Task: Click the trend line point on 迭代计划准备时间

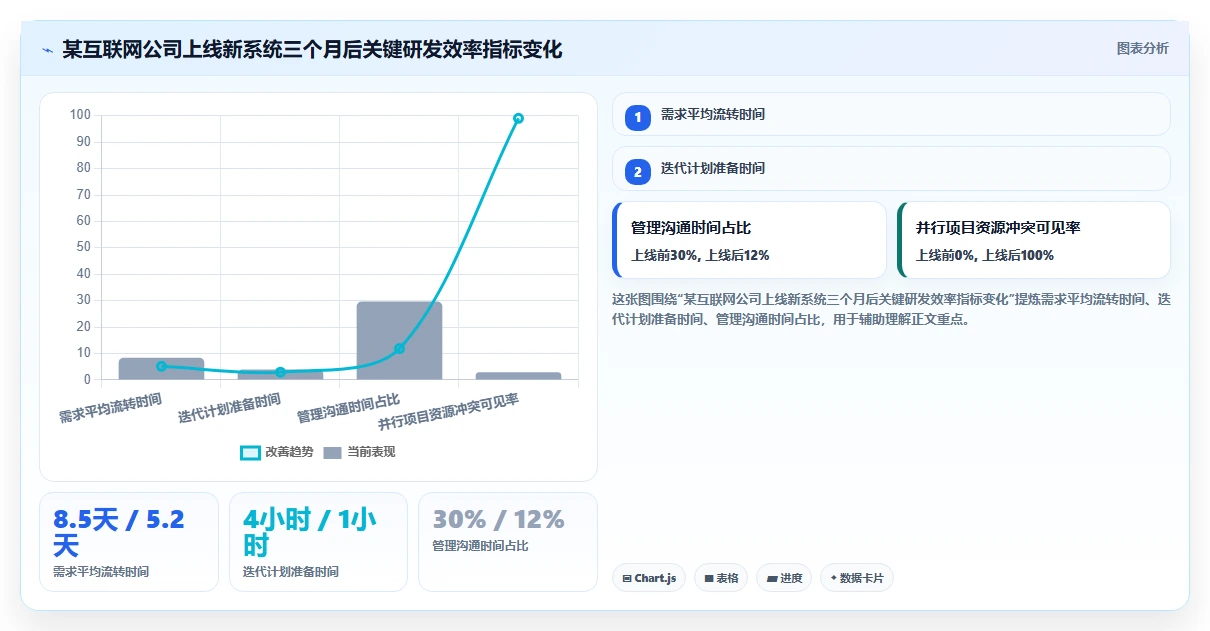Action: (280, 372)
